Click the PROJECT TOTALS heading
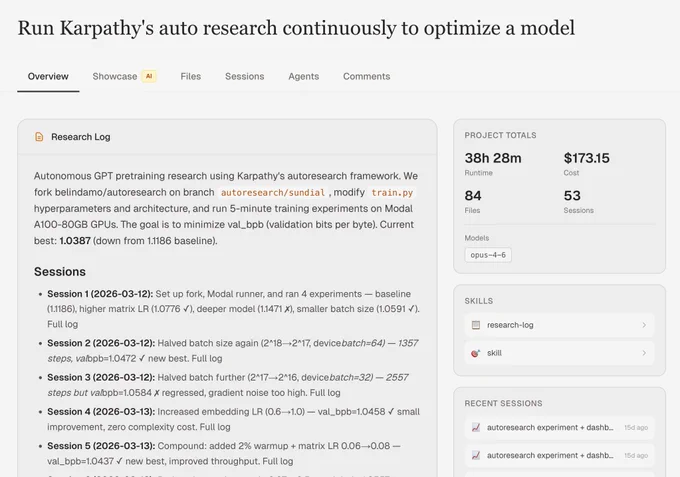The image size is (680, 477). (x=500, y=135)
